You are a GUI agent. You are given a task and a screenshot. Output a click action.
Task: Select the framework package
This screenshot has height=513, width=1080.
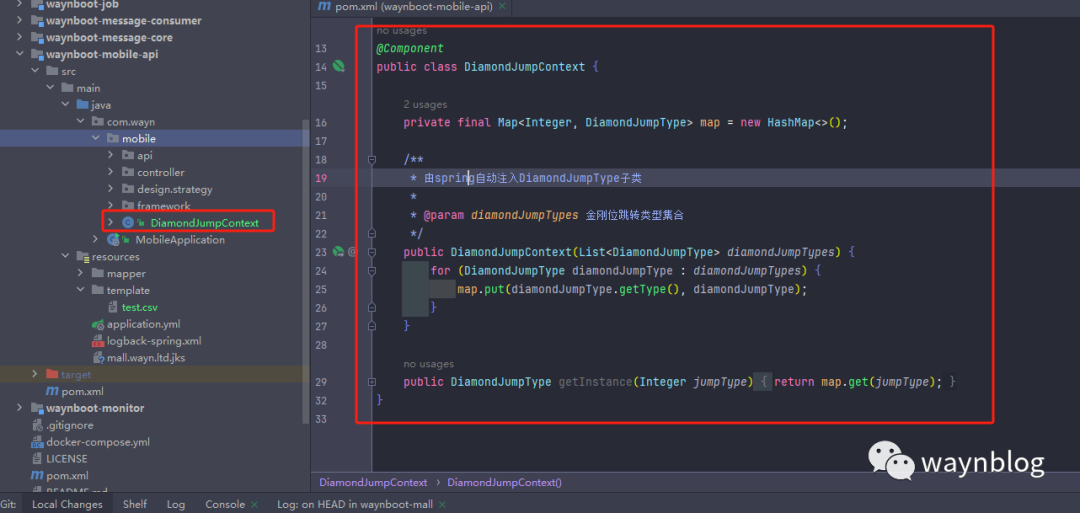click(164, 206)
